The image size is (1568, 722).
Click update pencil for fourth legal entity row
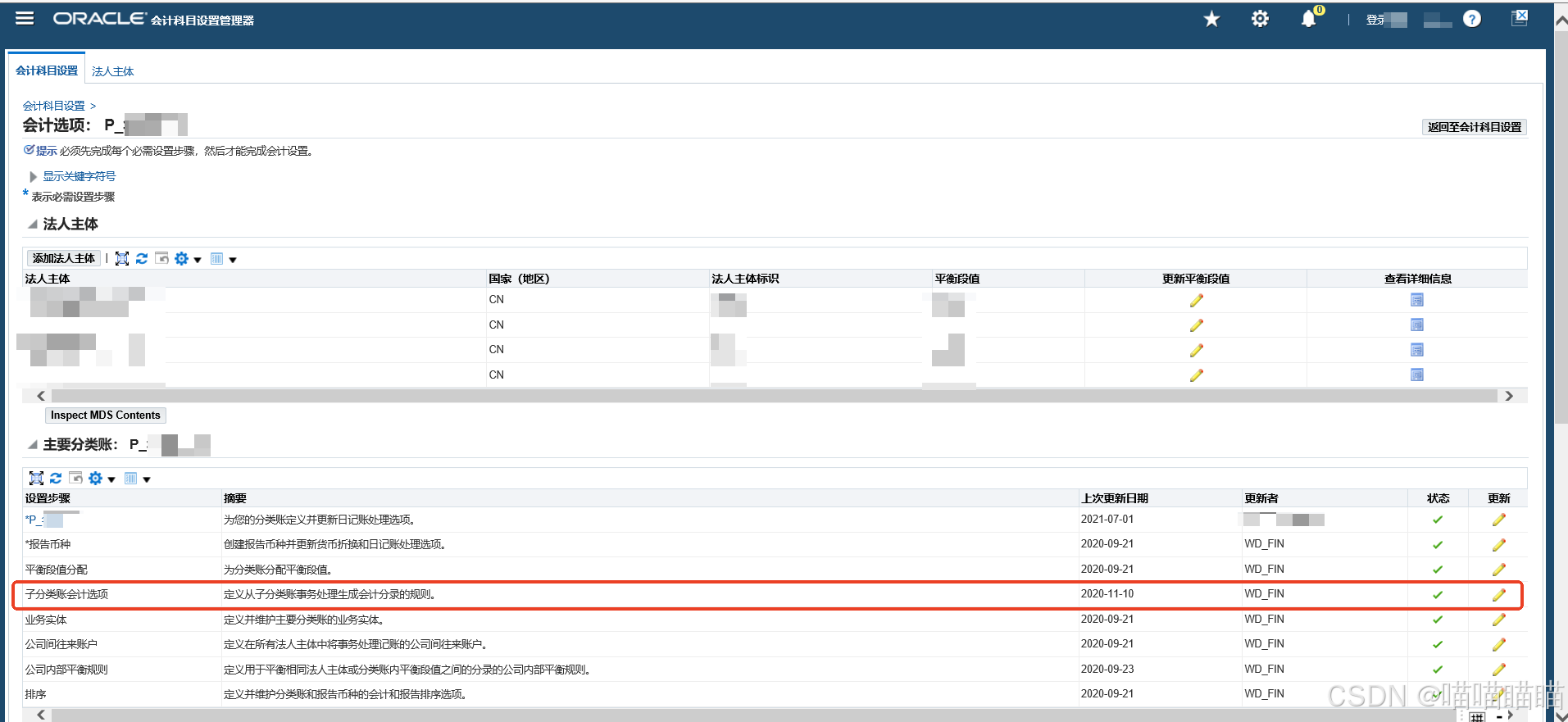tap(1196, 375)
